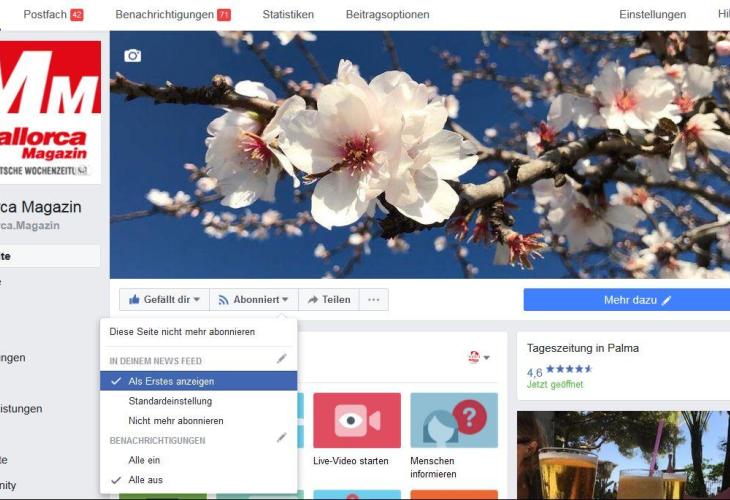Open the Postfach tab
Viewport: 730px width, 500px height.
pyautogui.click(x=52, y=15)
